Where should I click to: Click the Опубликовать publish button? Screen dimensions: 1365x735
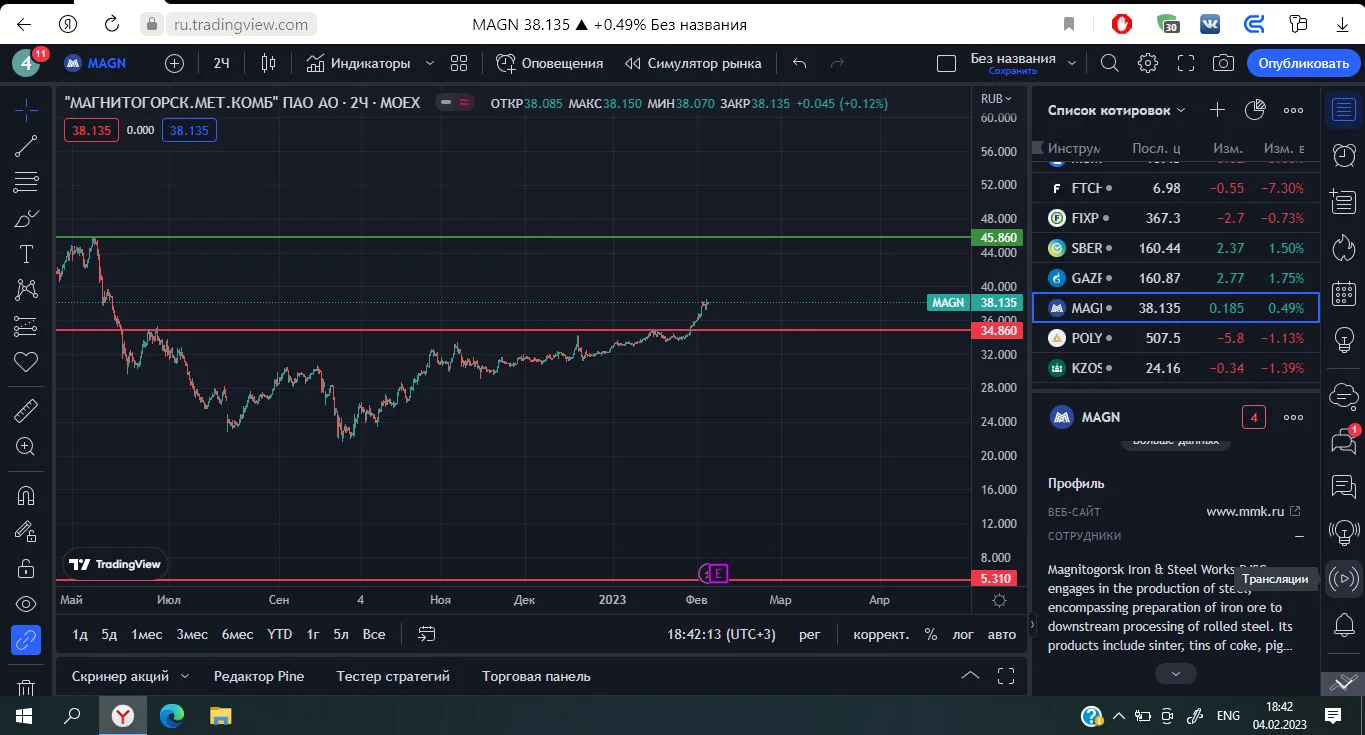tap(1303, 63)
